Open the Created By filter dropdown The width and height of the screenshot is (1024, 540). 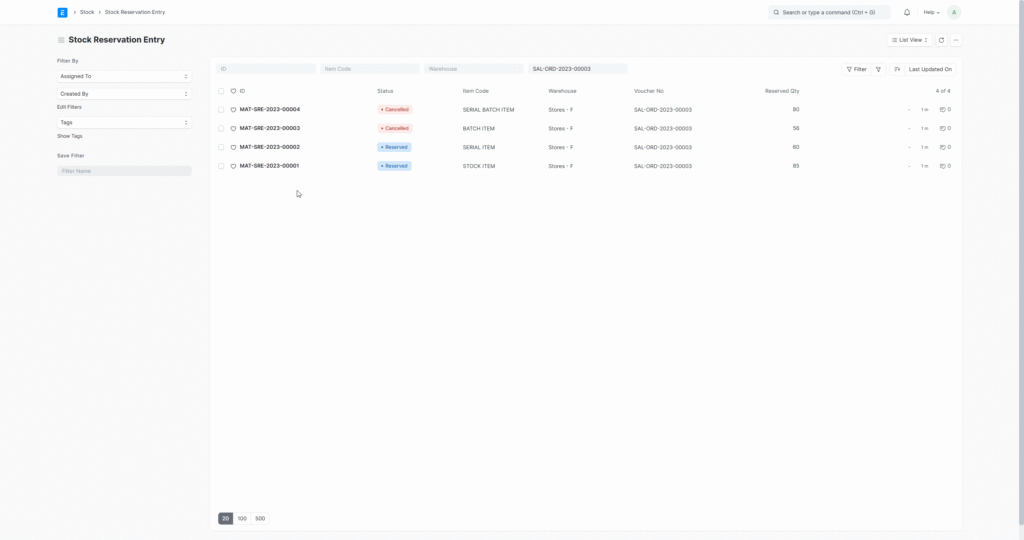pos(124,94)
